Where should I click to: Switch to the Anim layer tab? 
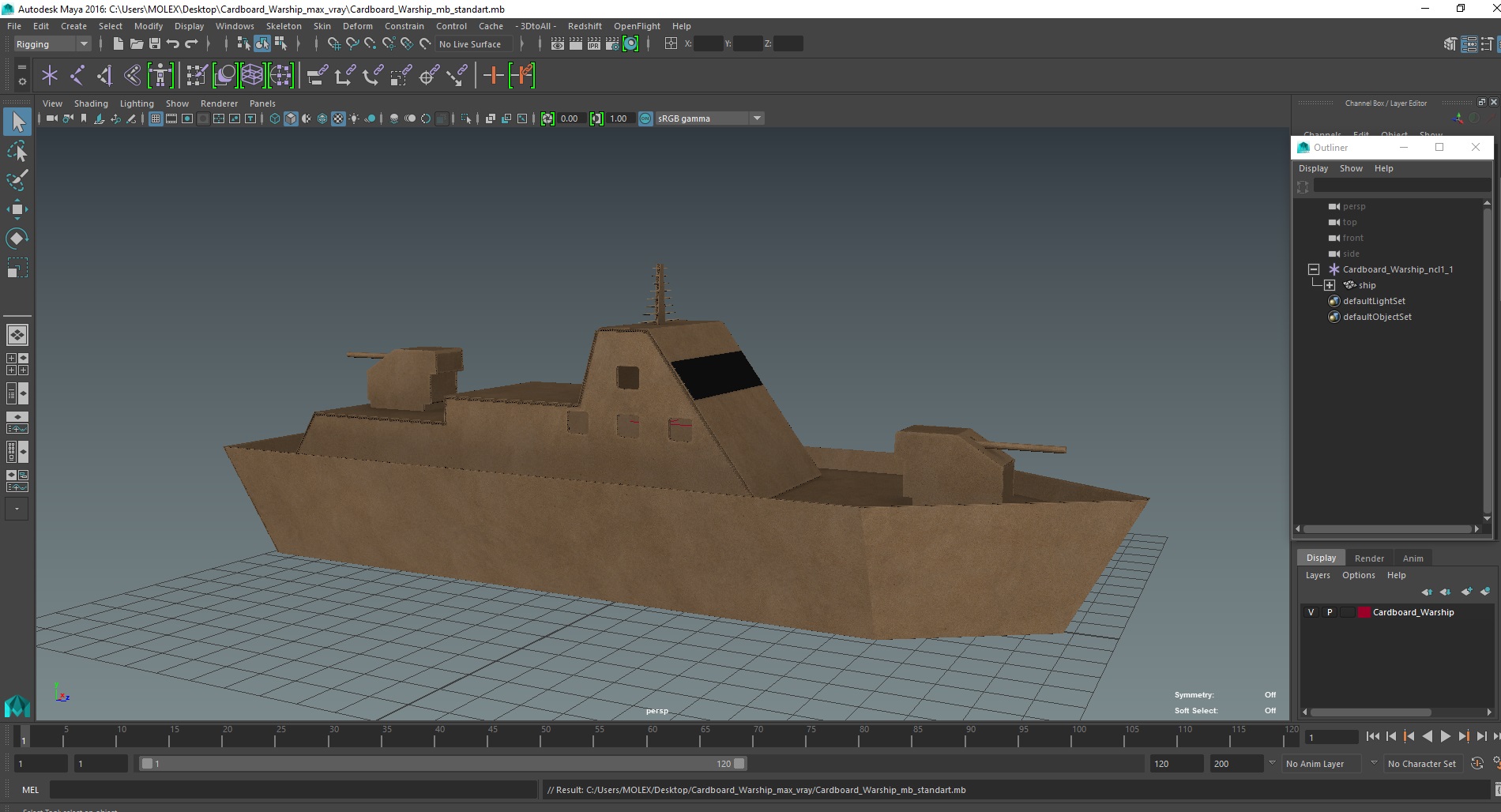[x=1413, y=558]
